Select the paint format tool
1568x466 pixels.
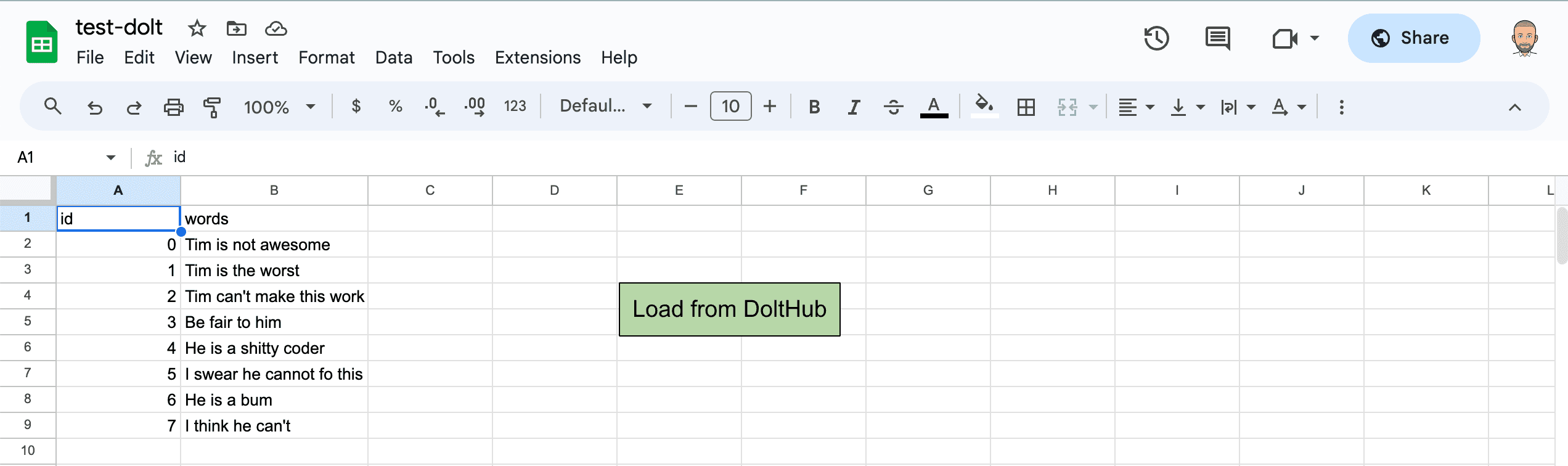[212, 107]
